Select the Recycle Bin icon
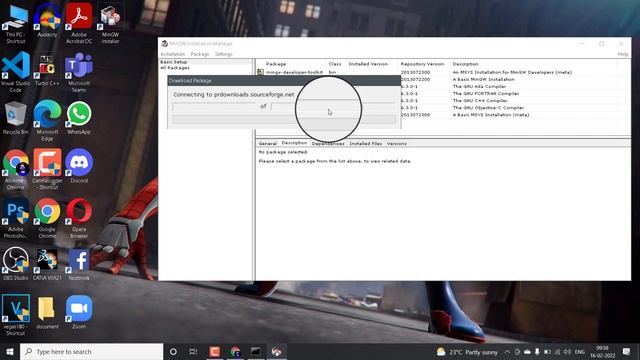Image resolution: width=640 pixels, height=360 pixels. point(16,118)
